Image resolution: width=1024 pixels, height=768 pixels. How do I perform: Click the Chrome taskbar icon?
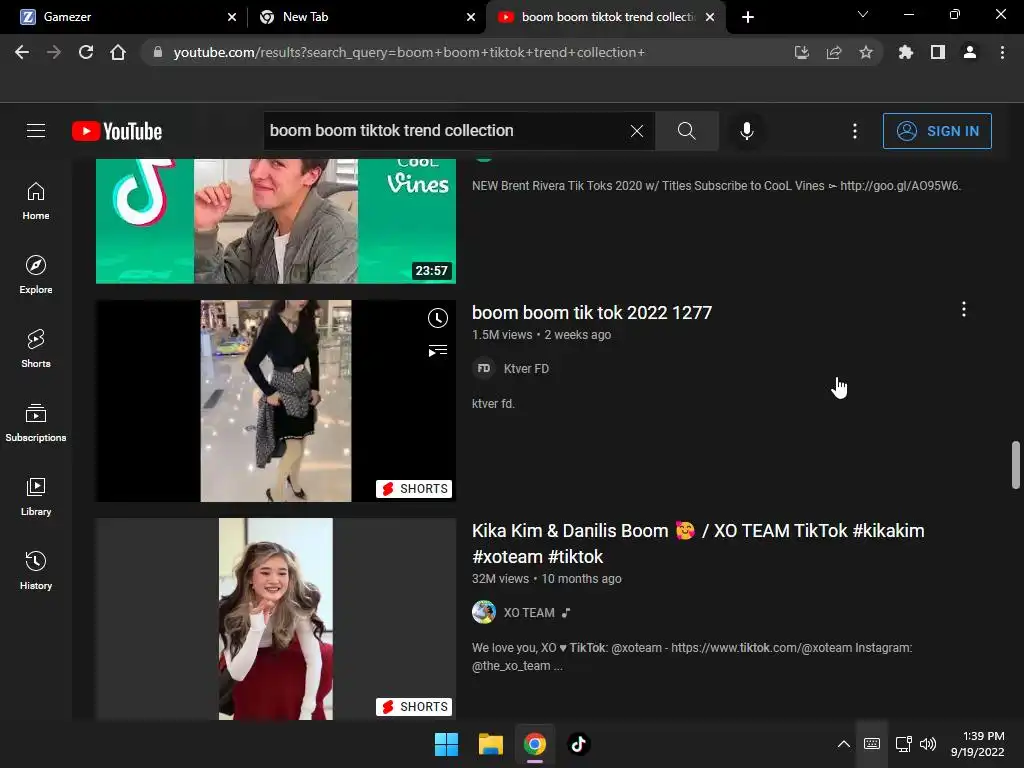tap(534, 744)
